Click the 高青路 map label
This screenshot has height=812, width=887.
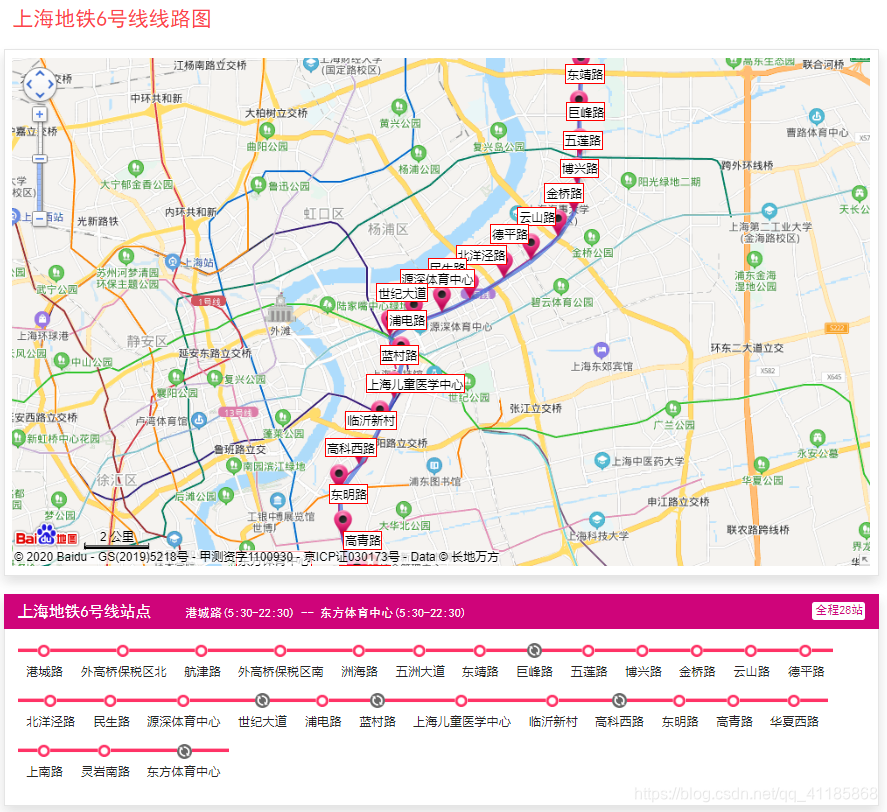point(363,540)
